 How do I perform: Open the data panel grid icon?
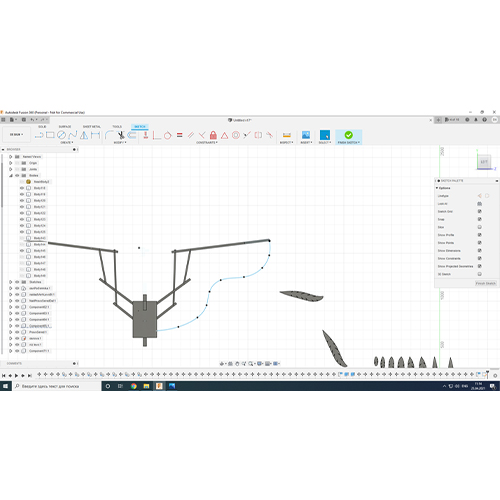(x=3, y=119)
